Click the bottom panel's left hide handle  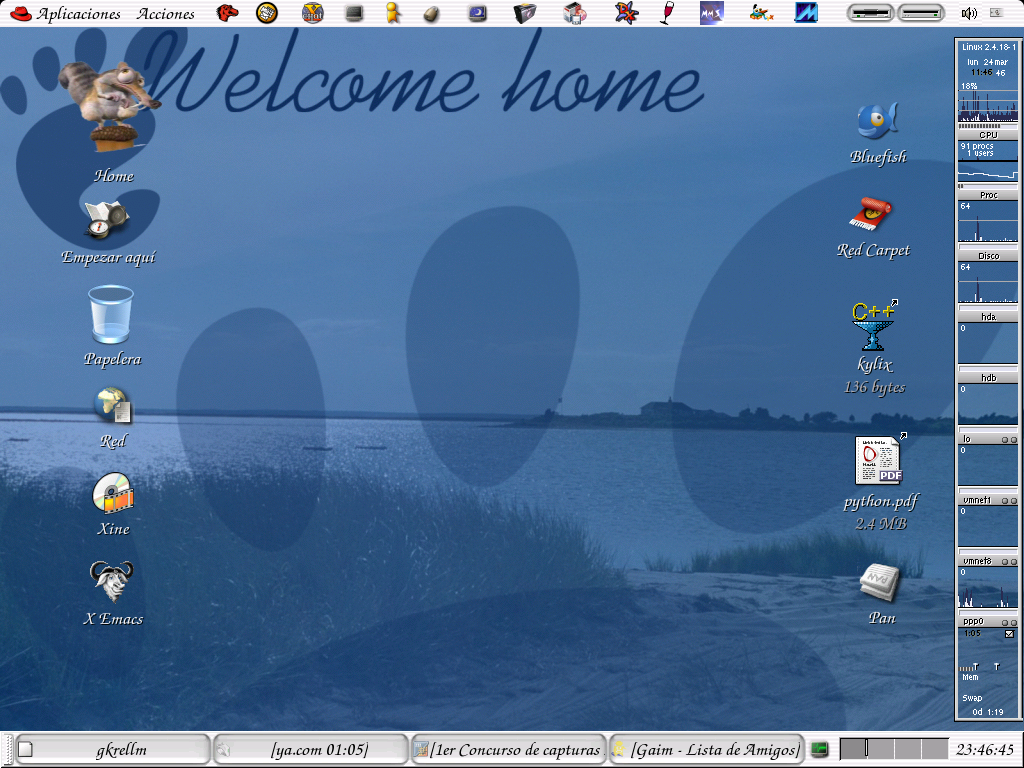click(8, 750)
